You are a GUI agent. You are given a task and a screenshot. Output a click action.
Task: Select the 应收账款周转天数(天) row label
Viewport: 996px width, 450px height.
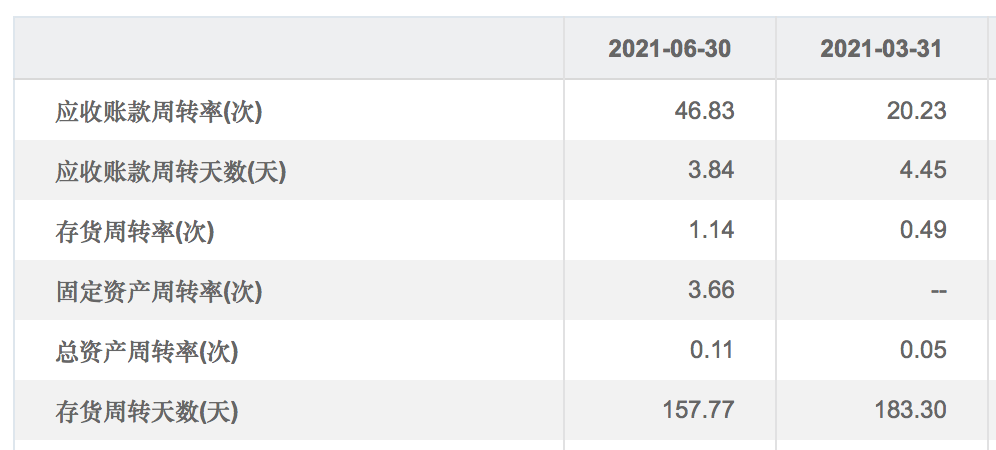(x=171, y=171)
